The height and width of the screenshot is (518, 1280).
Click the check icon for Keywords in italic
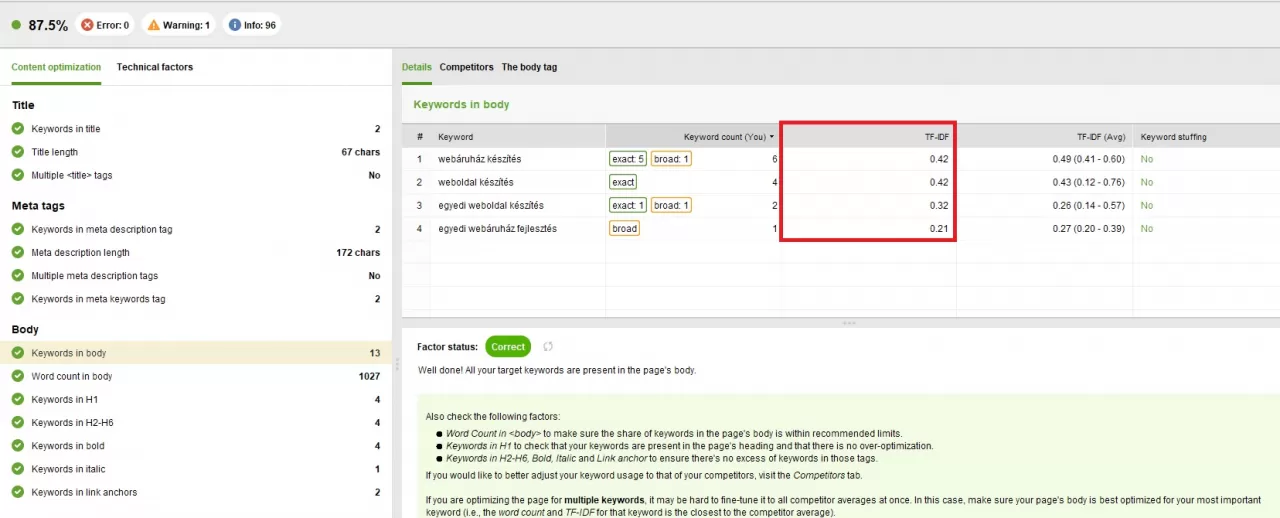18,469
